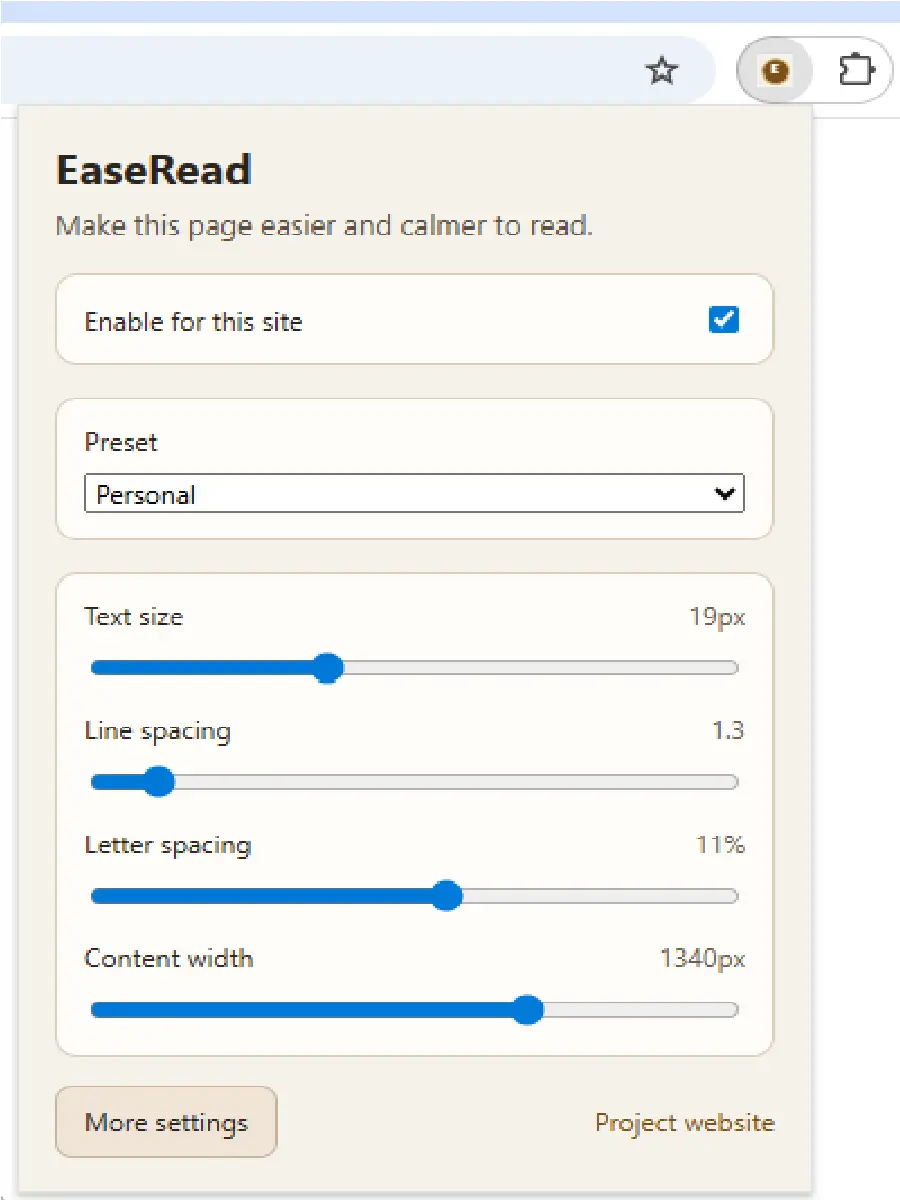Open More settings
This screenshot has width=900, height=1200.
tap(166, 1122)
